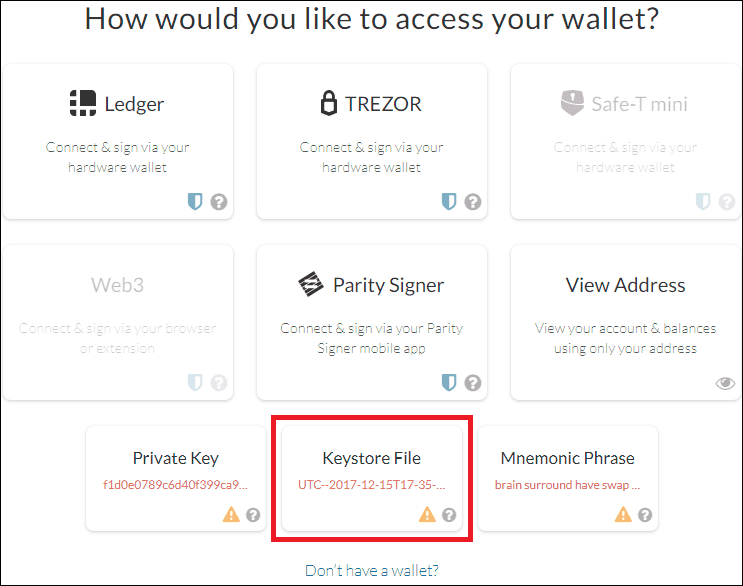This screenshot has height=586, width=743.
Task: Click the Ledger logo icon
Action: click(83, 103)
